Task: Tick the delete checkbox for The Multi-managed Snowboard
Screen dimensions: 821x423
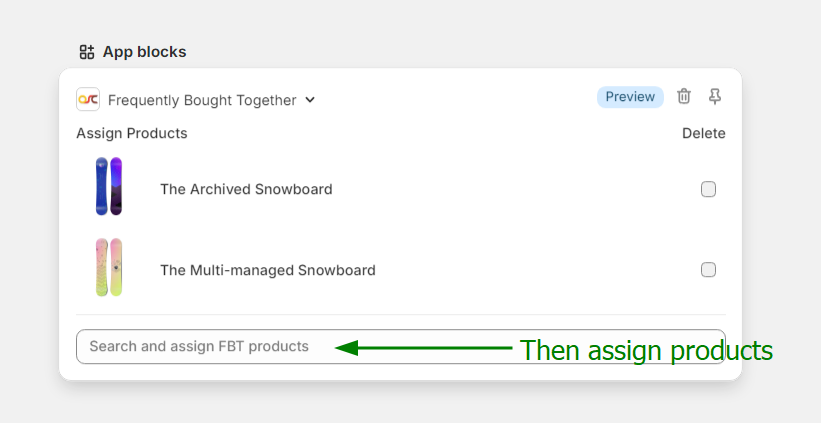Action: (708, 269)
